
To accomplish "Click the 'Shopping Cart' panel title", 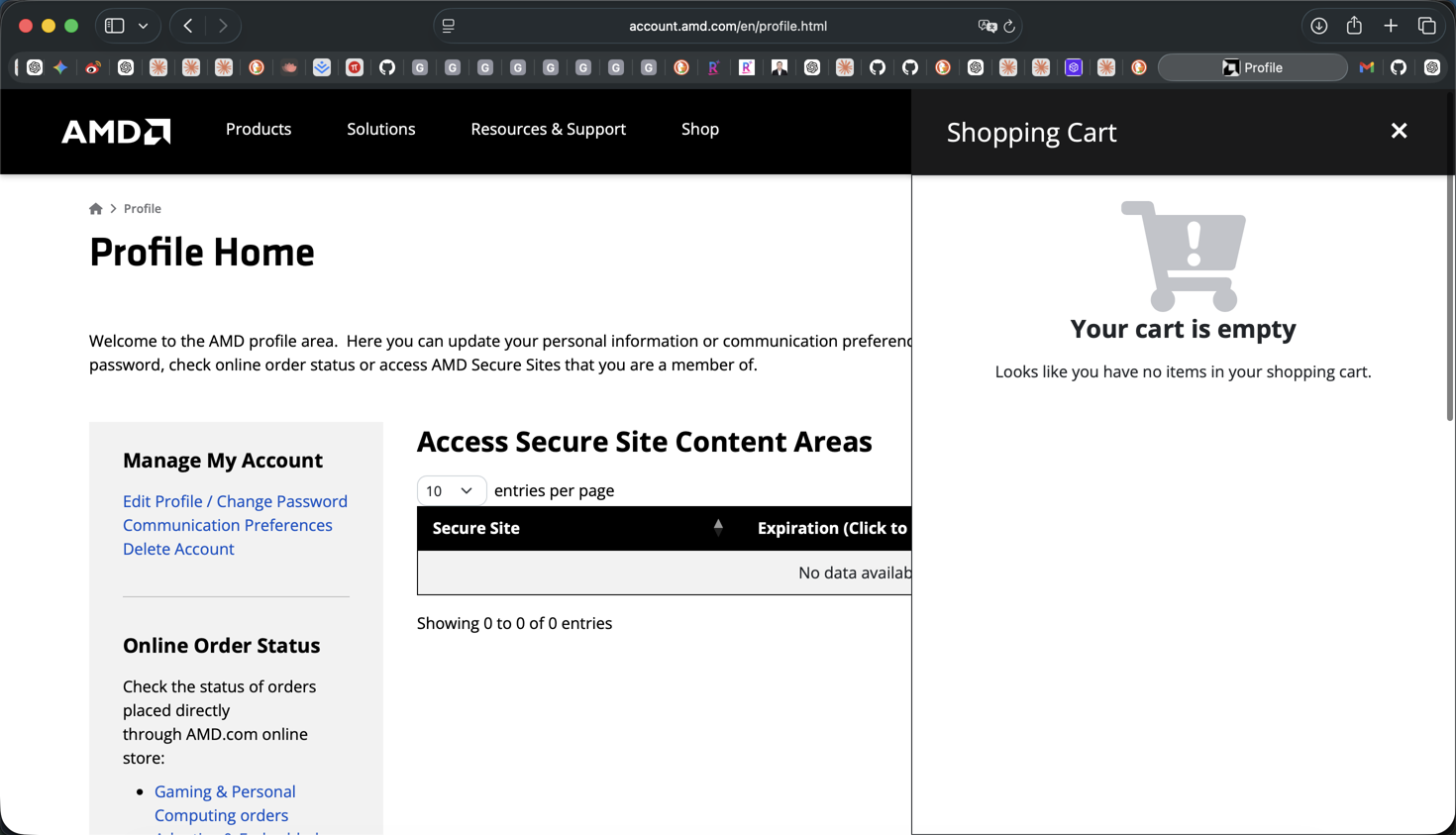I will pyautogui.click(x=1031, y=132).
